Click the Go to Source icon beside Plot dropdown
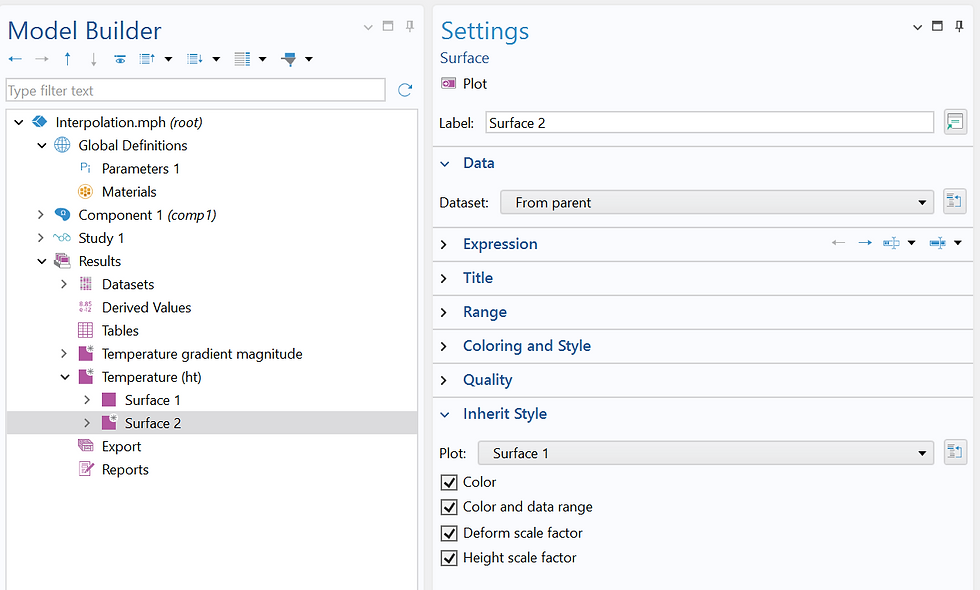The width and height of the screenshot is (980, 590). pos(954,451)
